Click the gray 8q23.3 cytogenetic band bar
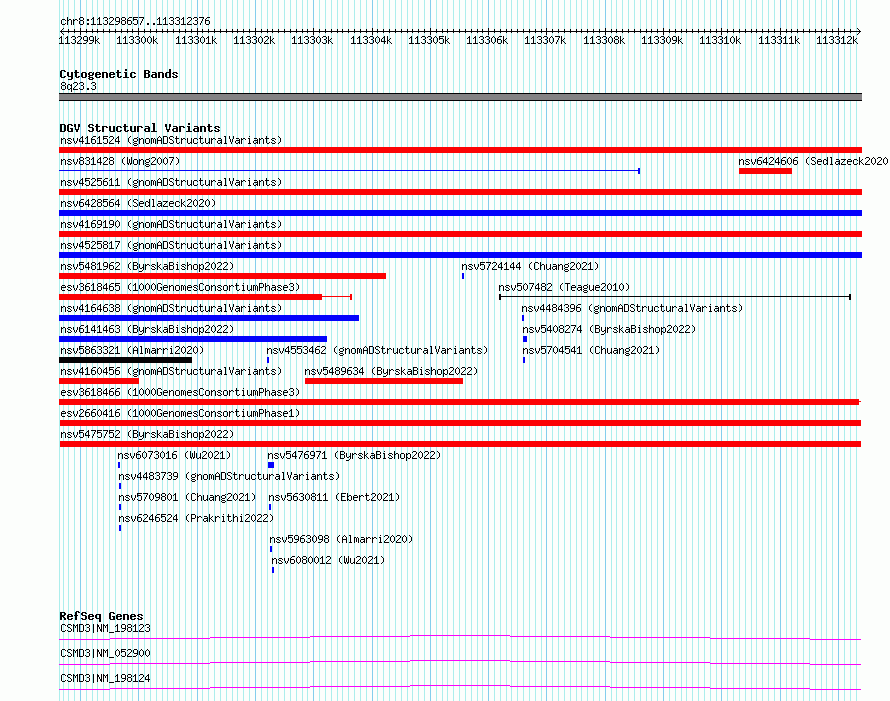Image resolution: width=890 pixels, height=701 pixels. (x=460, y=97)
